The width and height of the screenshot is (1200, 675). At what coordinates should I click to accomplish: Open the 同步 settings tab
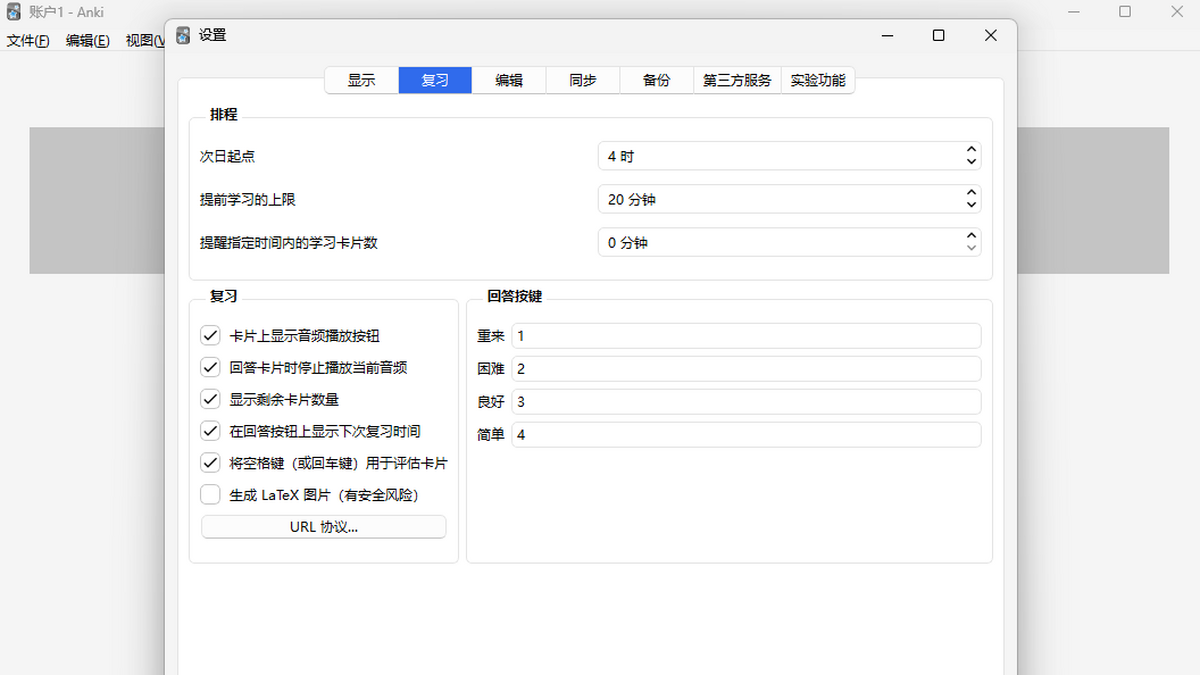[583, 80]
